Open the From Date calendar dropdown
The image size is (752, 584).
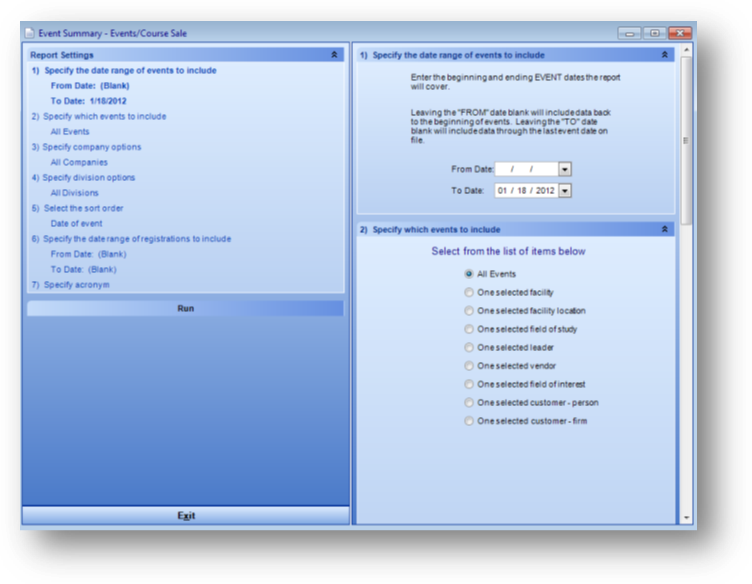coord(565,169)
